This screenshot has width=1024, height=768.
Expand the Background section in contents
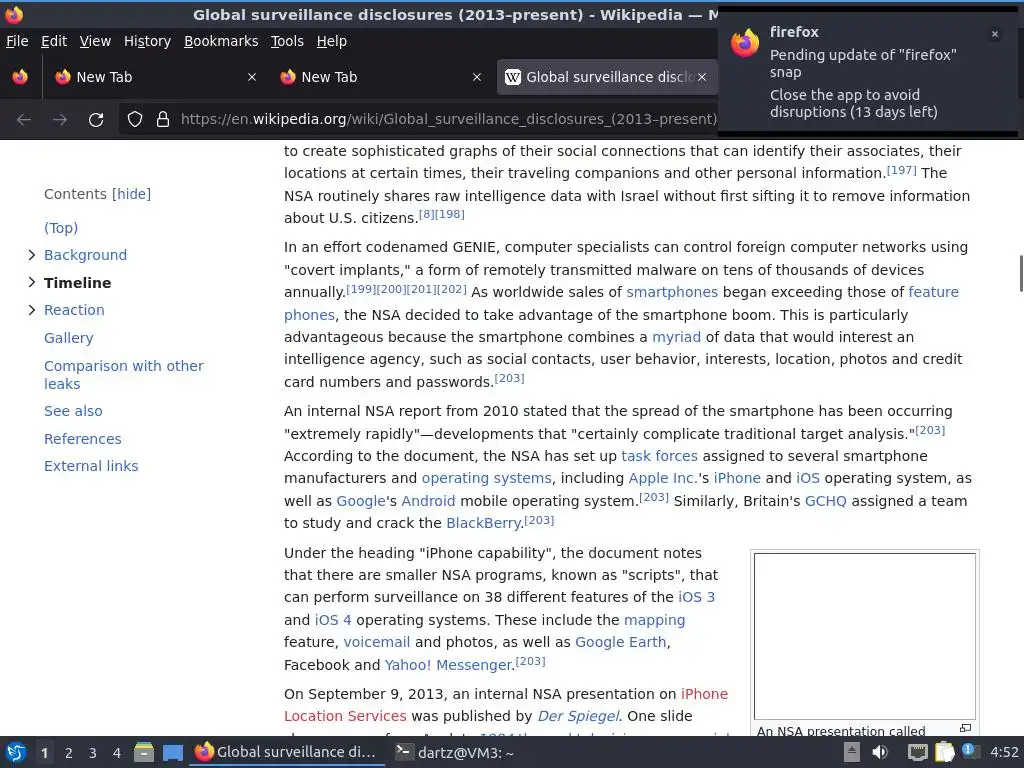tap(31, 255)
